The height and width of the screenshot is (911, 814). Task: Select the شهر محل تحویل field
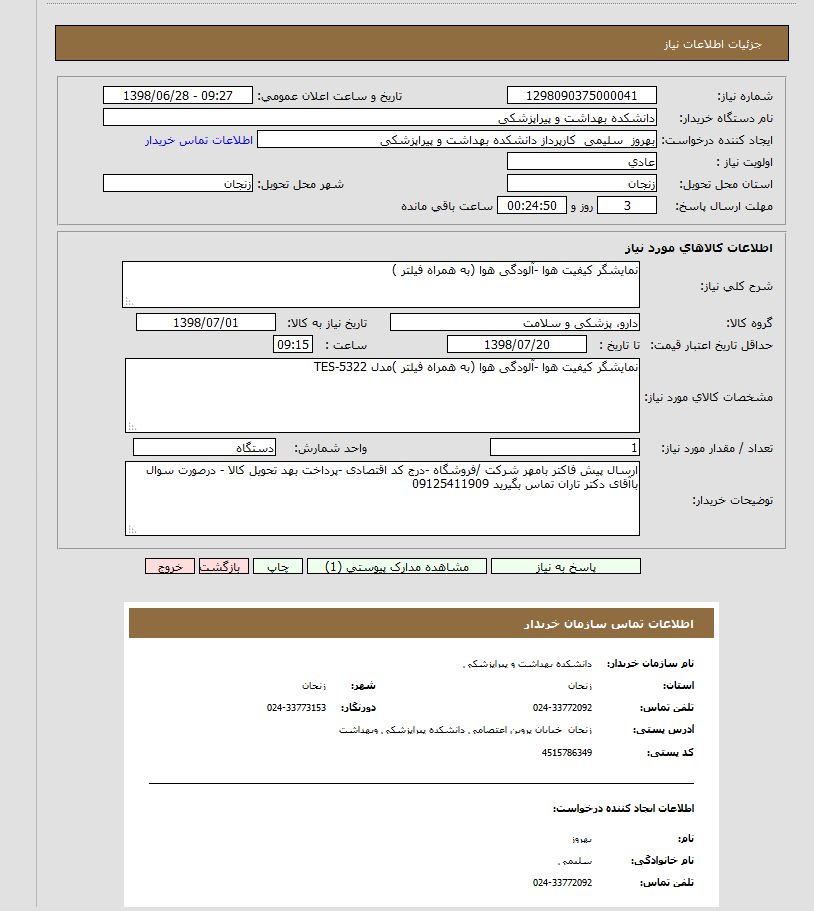[x=177, y=184]
